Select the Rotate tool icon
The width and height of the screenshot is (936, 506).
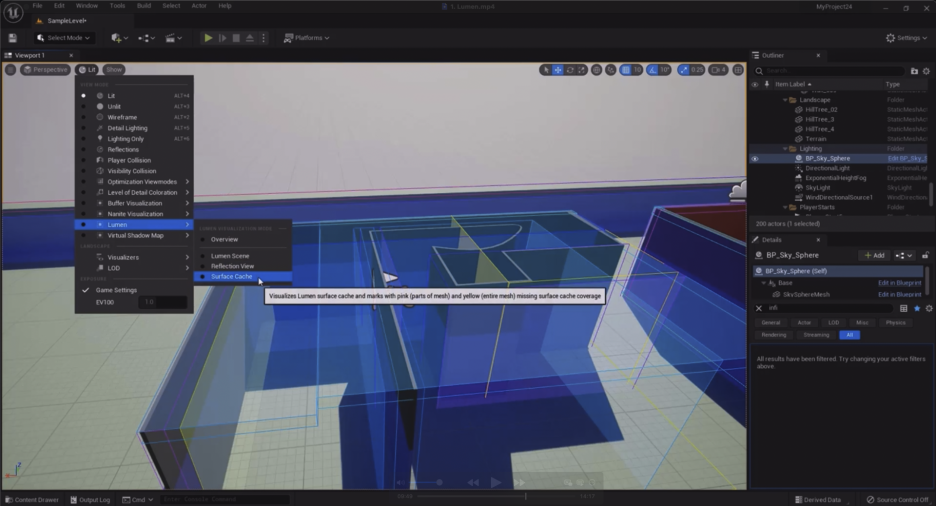pos(570,70)
